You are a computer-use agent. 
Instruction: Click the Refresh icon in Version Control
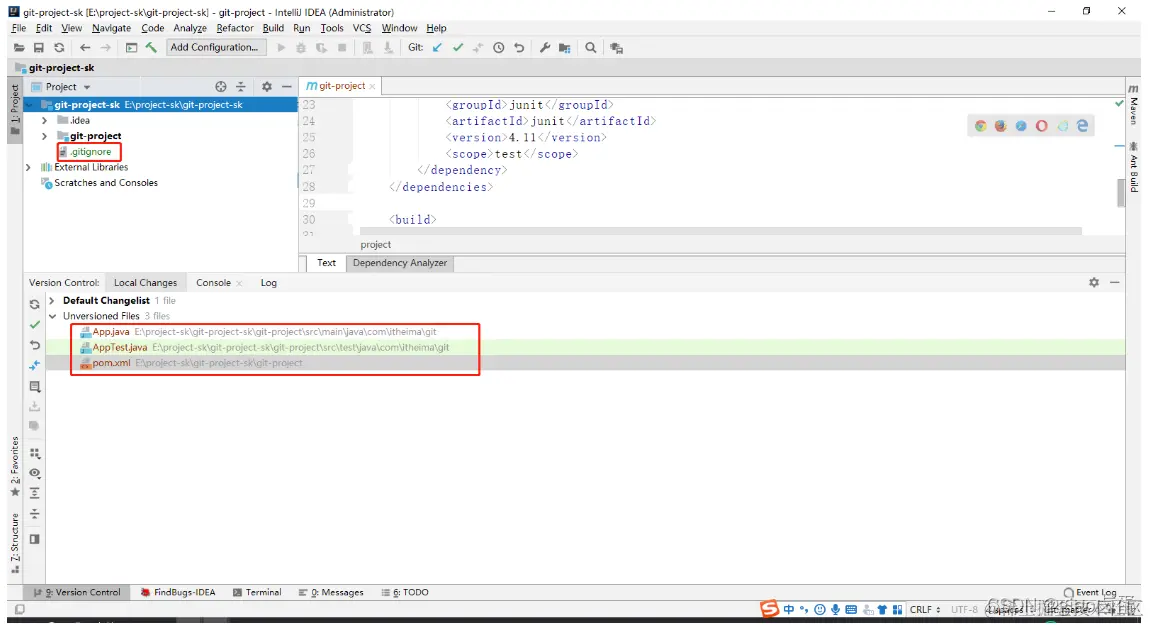tap(34, 304)
